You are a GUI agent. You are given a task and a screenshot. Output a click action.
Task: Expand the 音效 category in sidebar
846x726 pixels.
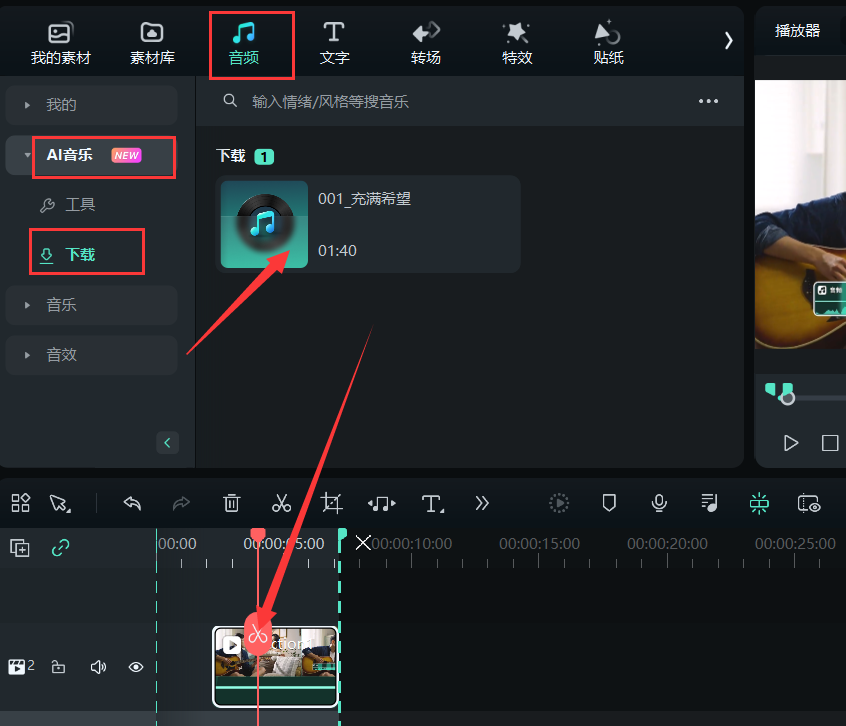click(x=62, y=355)
